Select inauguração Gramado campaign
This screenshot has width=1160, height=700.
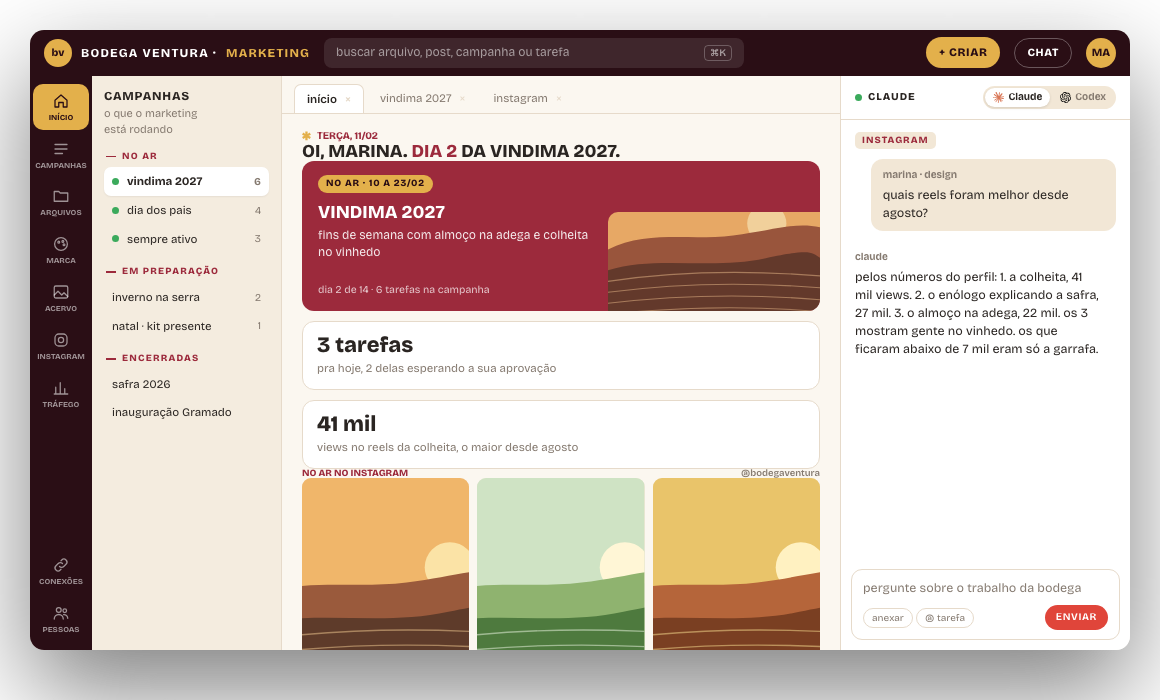pos(186,412)
